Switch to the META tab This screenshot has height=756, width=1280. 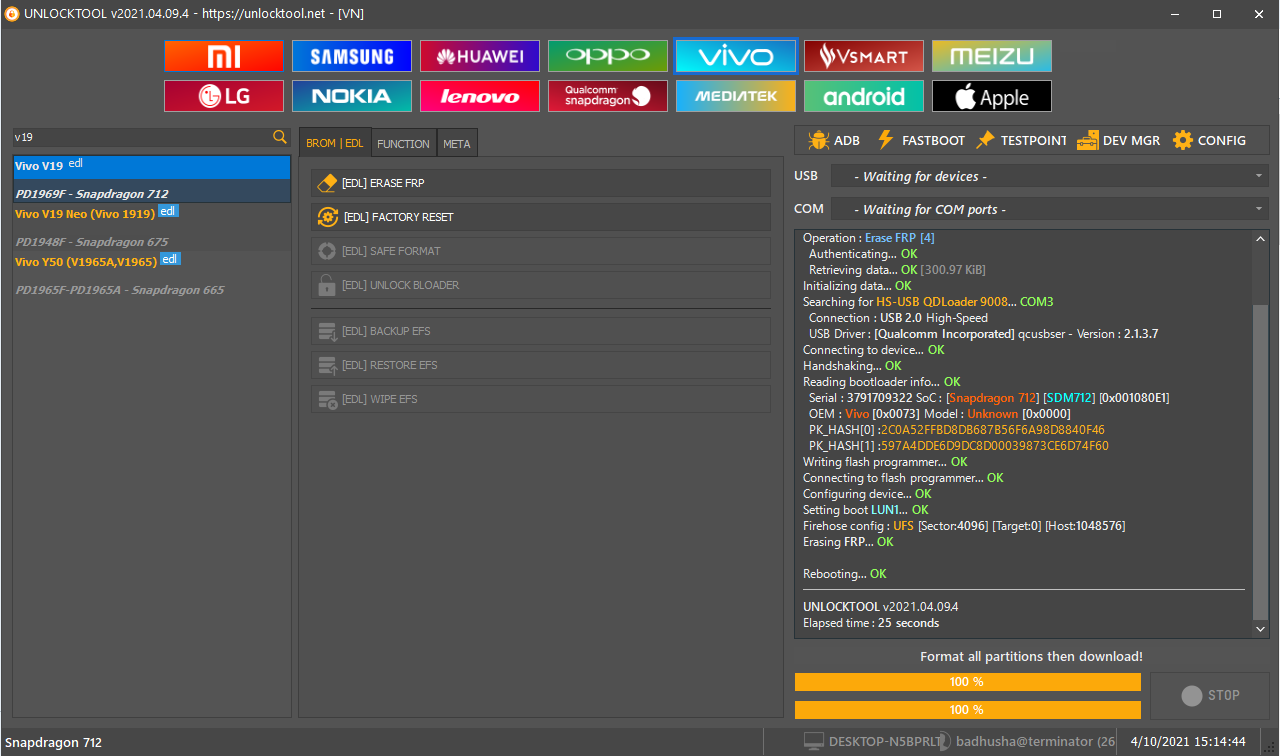457,144
